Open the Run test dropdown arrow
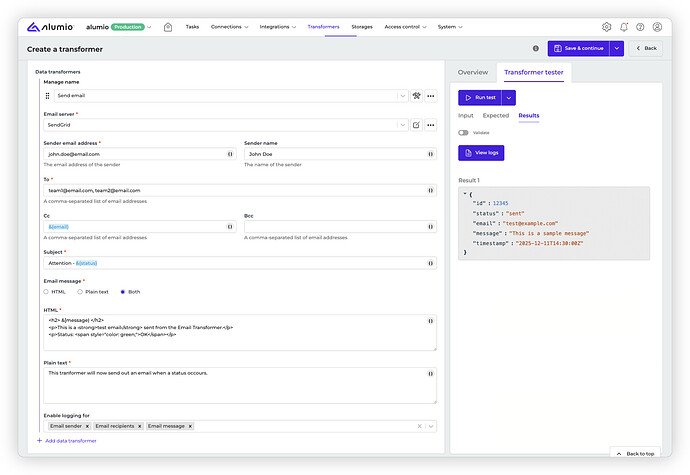690x475 pixels. tap(509, 98)
